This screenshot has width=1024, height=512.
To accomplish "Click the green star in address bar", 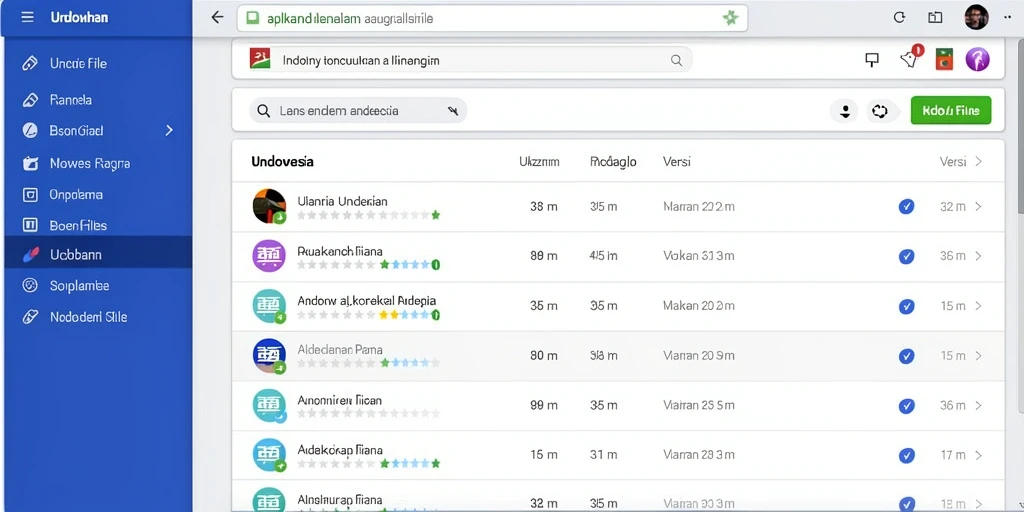I will 730,18.
